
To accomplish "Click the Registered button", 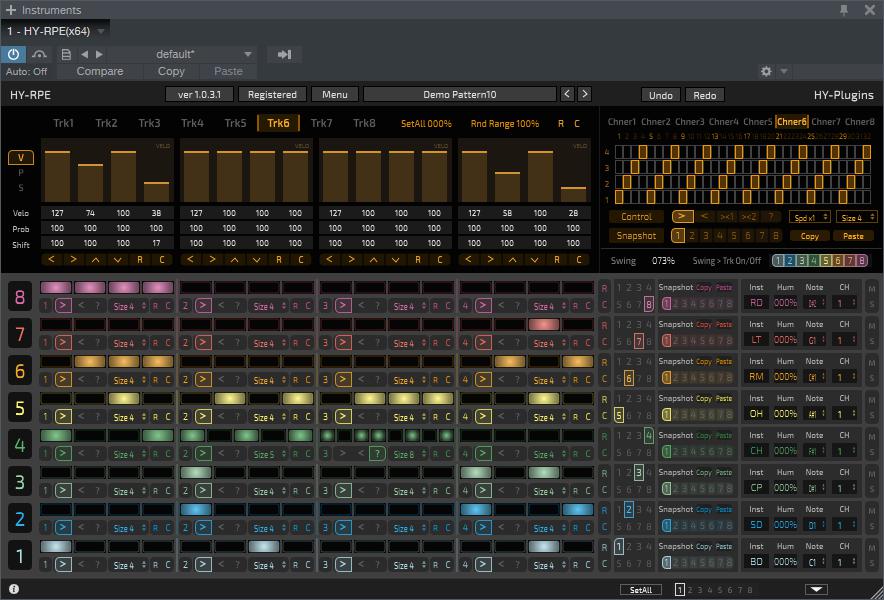I will click(272, 94).
